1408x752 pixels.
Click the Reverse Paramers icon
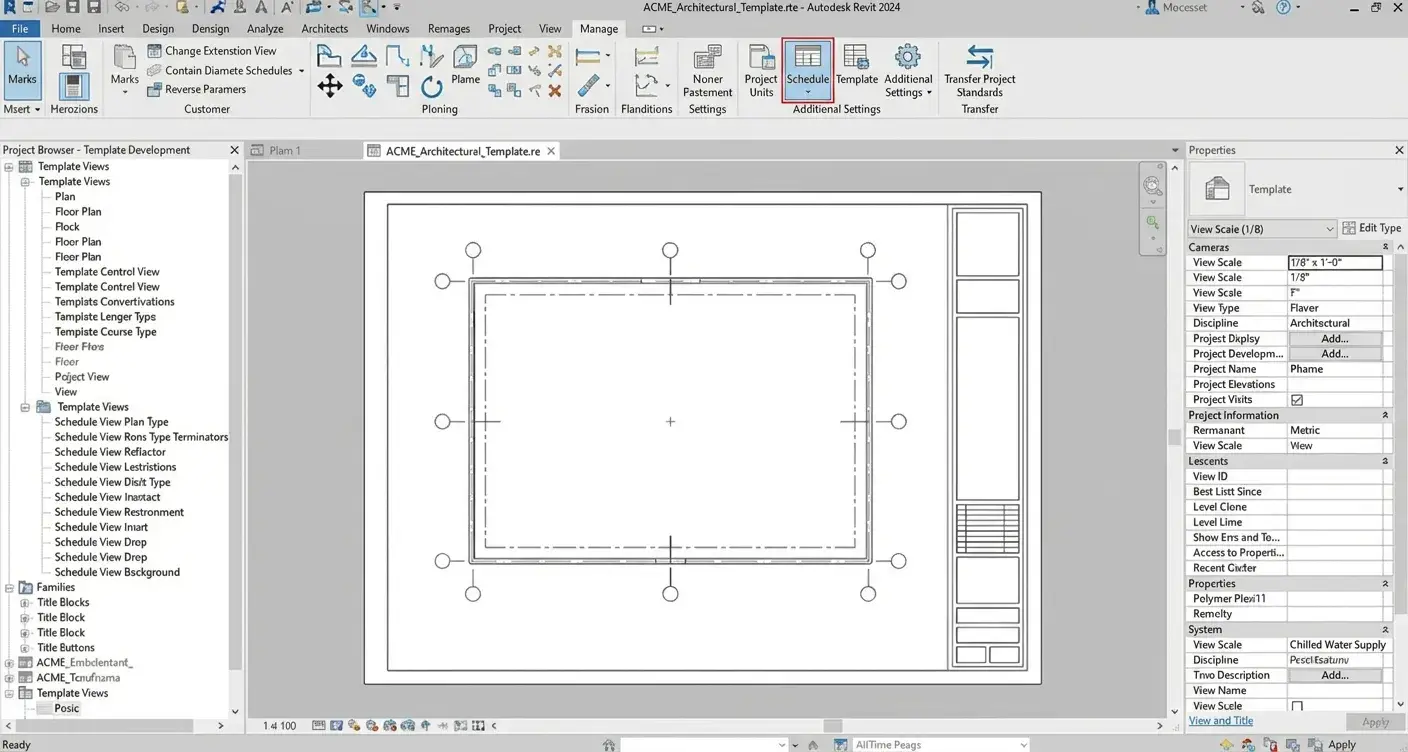coord(154,89)
